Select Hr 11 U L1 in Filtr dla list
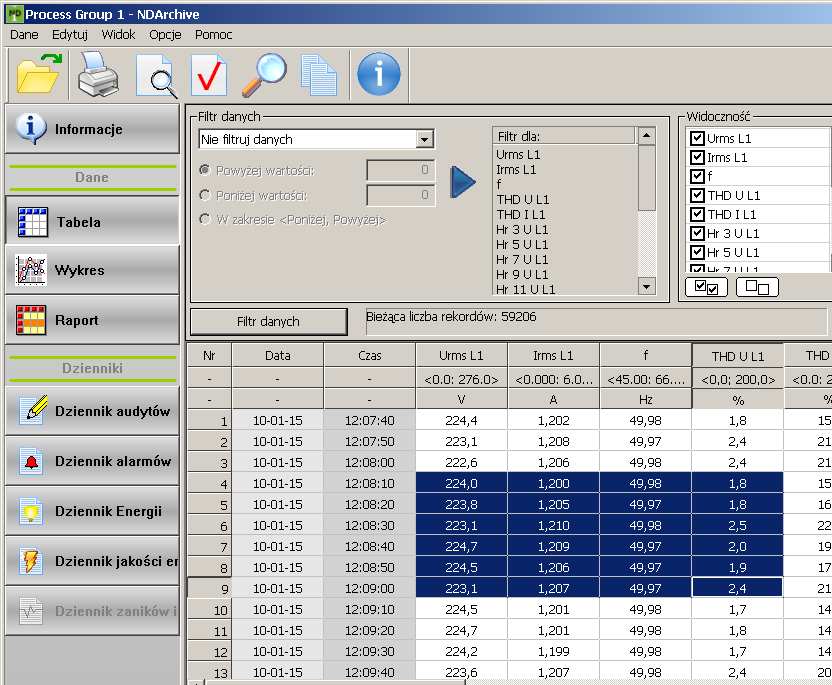 [x=525, y=289]
